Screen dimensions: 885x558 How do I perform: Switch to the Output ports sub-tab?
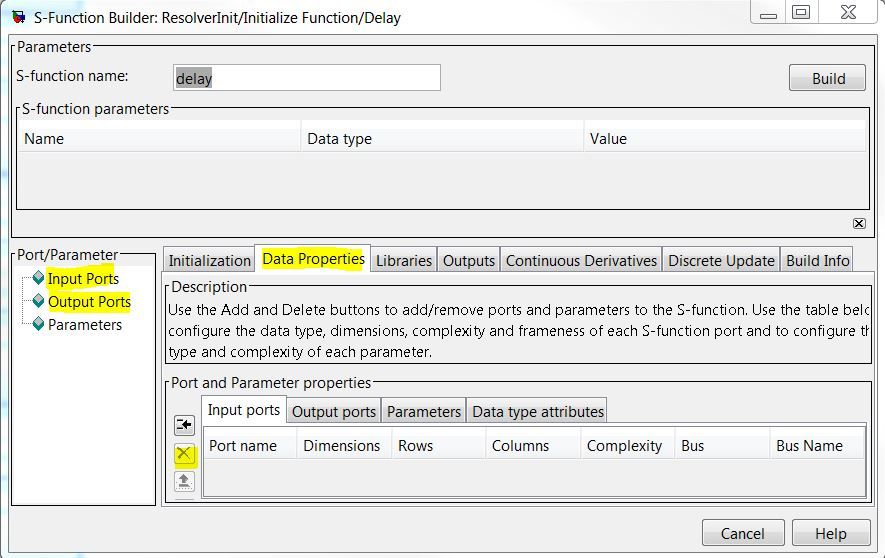click(334, 411)
